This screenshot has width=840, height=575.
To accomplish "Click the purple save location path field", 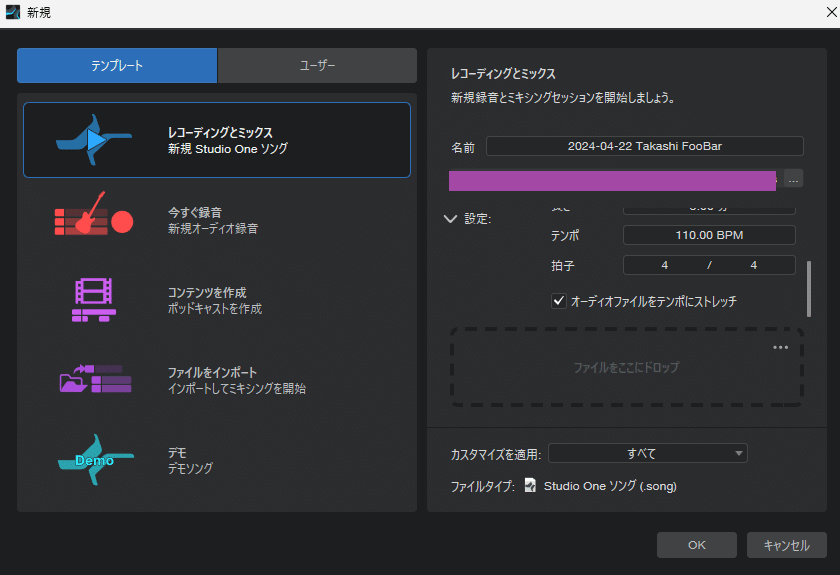I will (612, 181).
